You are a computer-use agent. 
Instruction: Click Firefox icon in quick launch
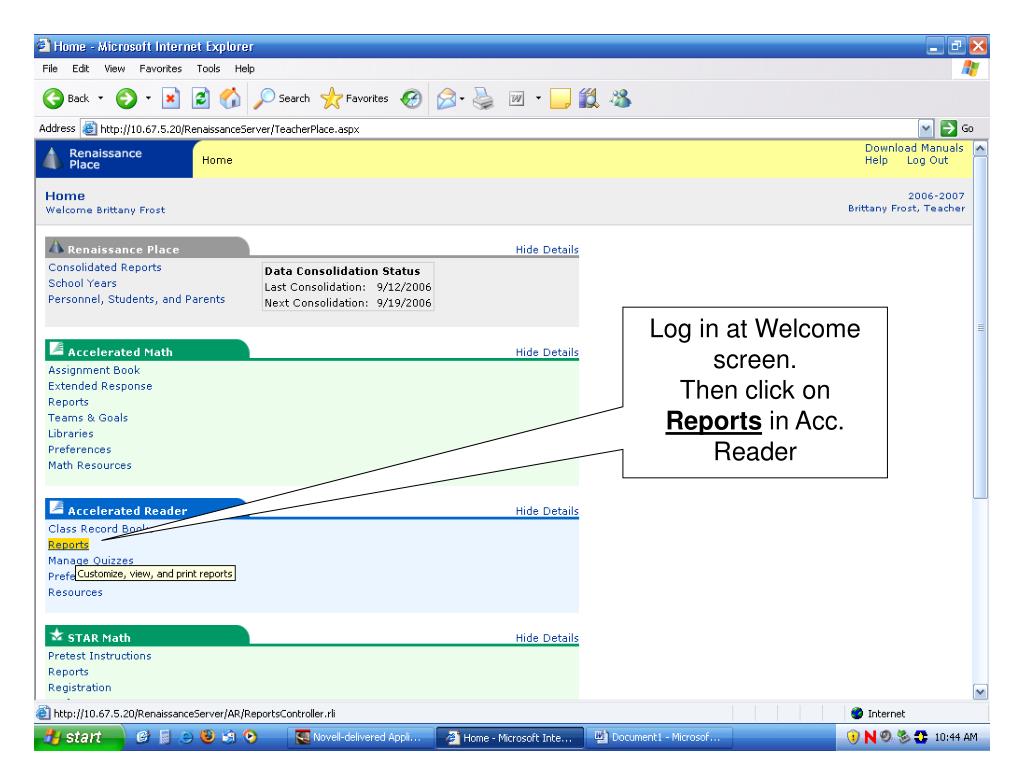pyautogui.click(x=208, y=737)
